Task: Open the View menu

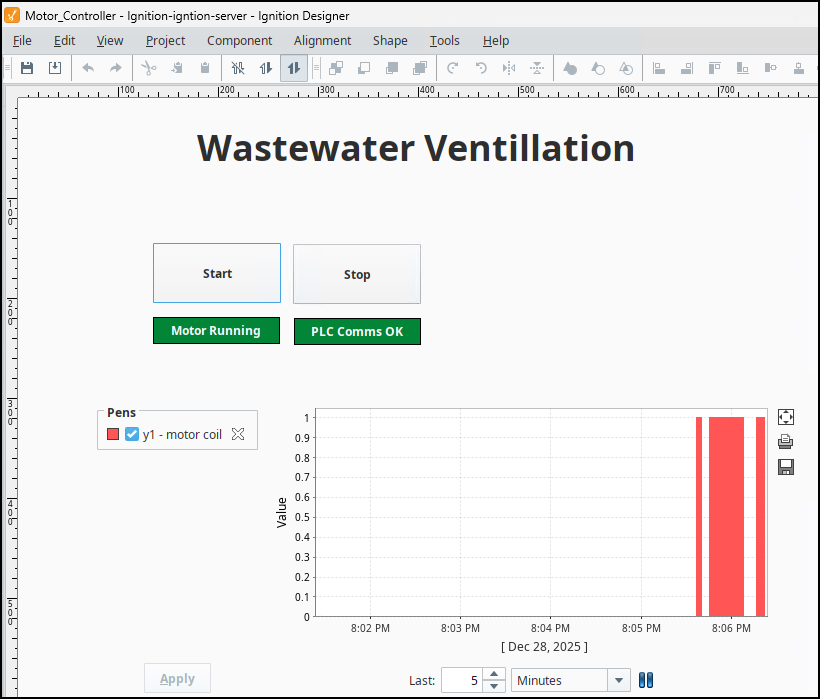Action: tap(110, 41)
